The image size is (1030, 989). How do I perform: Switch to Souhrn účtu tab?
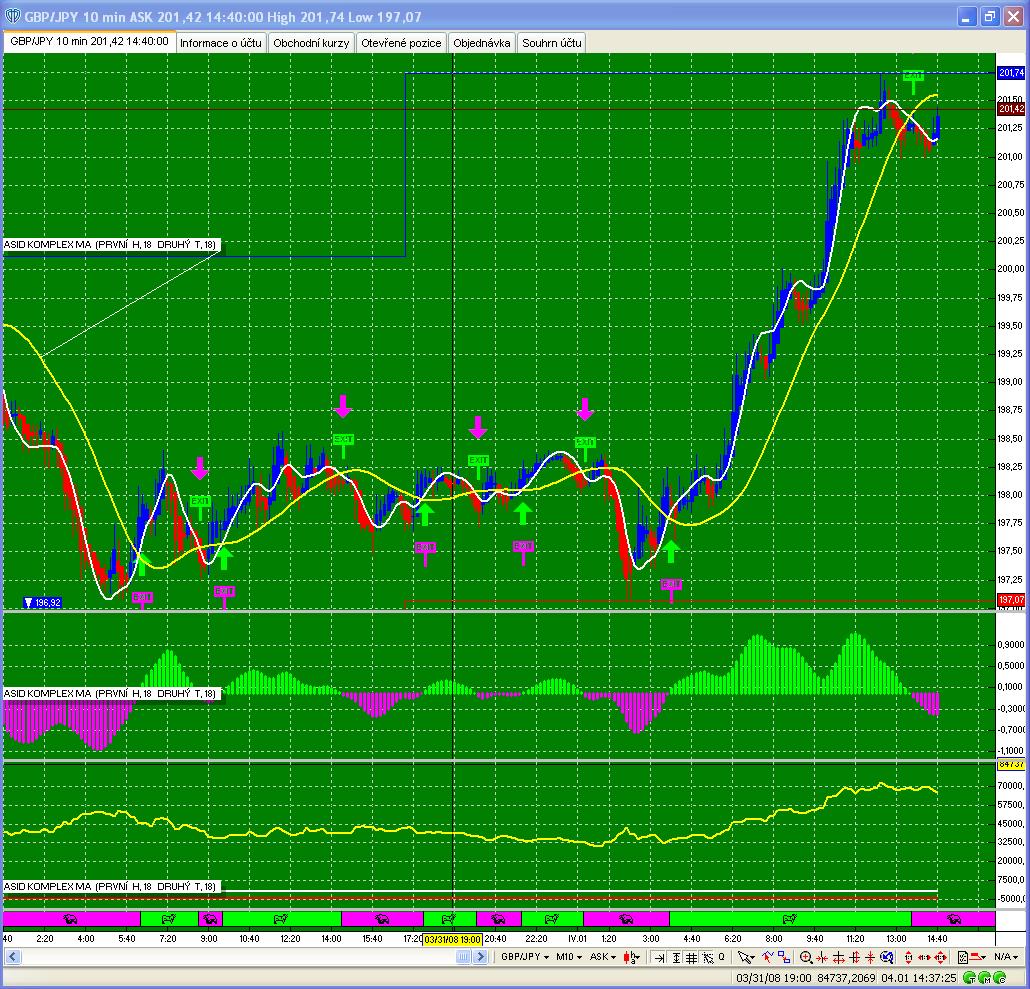coord(552,43)
